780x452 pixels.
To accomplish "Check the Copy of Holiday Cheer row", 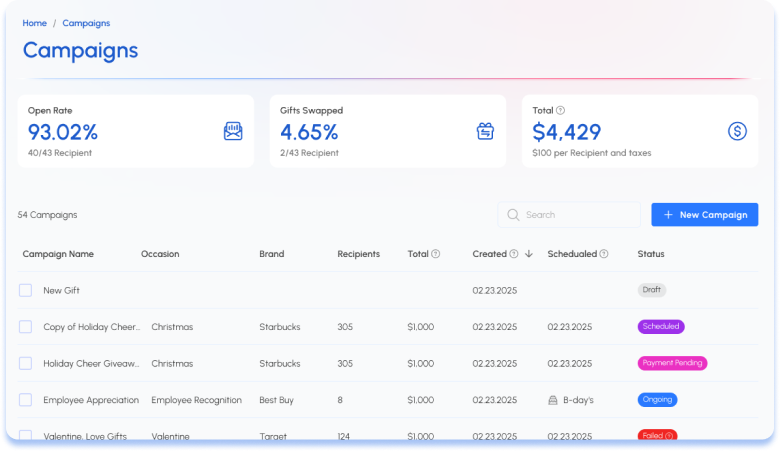I will 26,327.
